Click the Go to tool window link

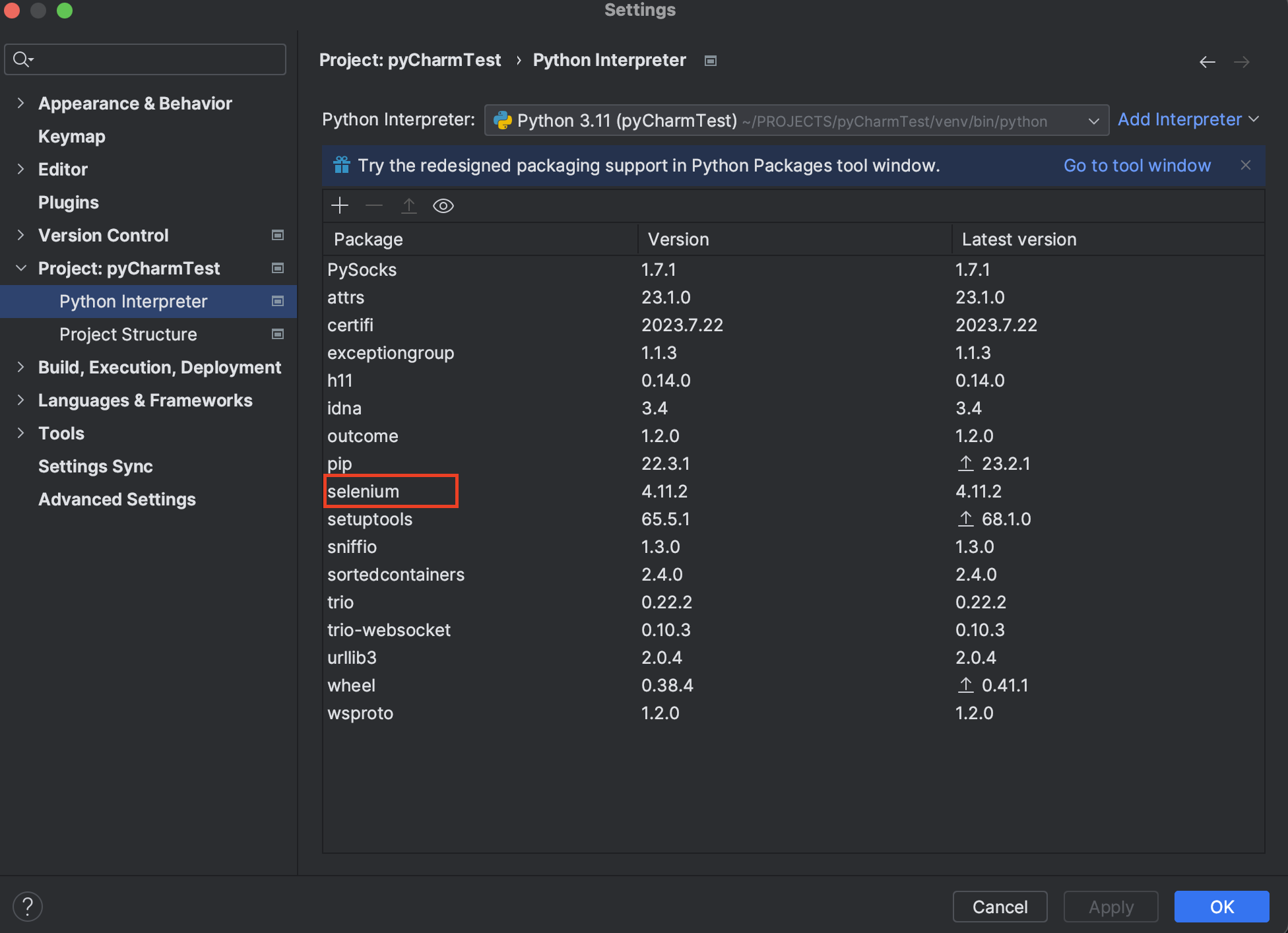coord(1137,166)
